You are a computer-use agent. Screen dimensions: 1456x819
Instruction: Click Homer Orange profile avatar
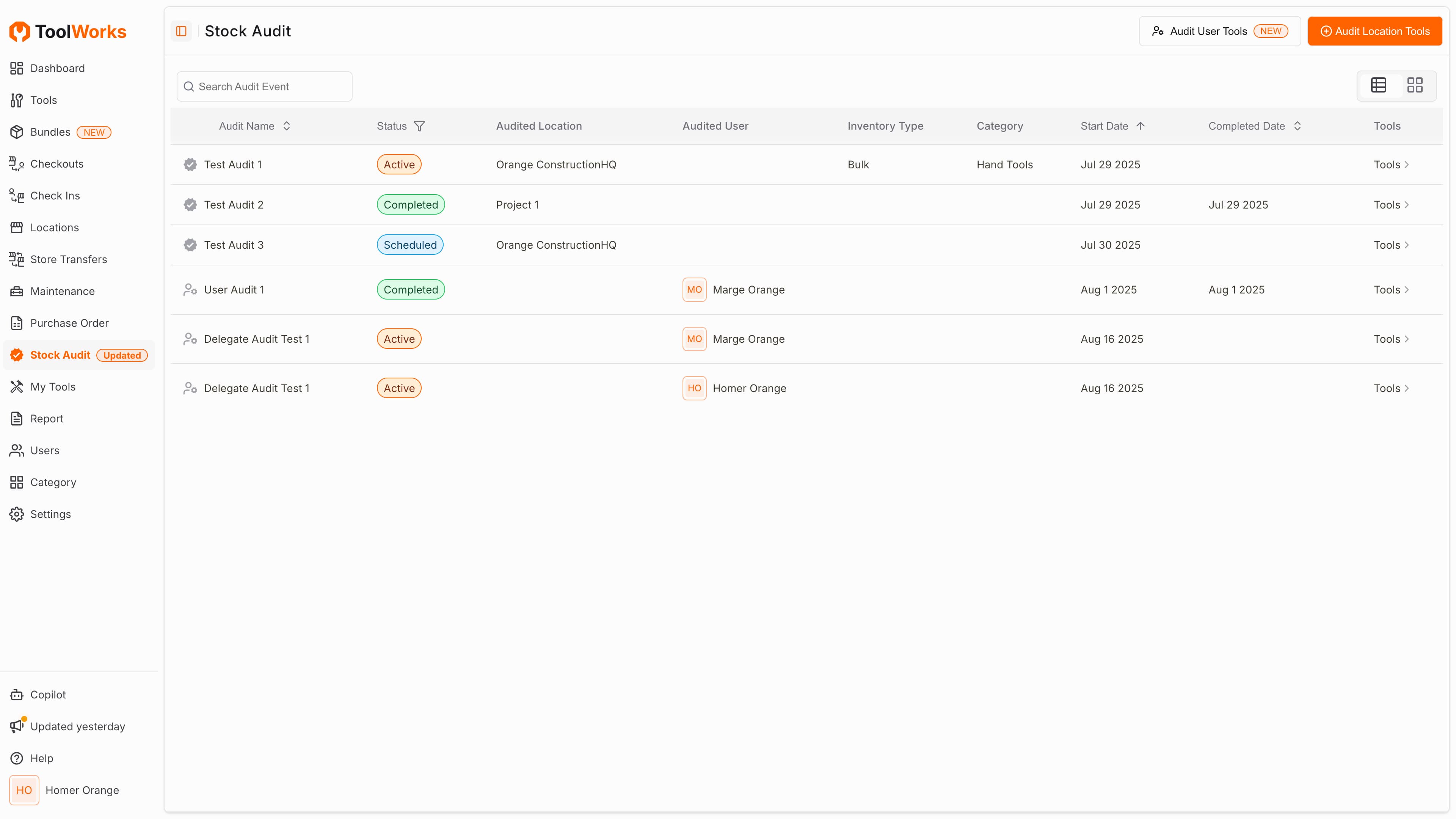click(x=24, y=790)
